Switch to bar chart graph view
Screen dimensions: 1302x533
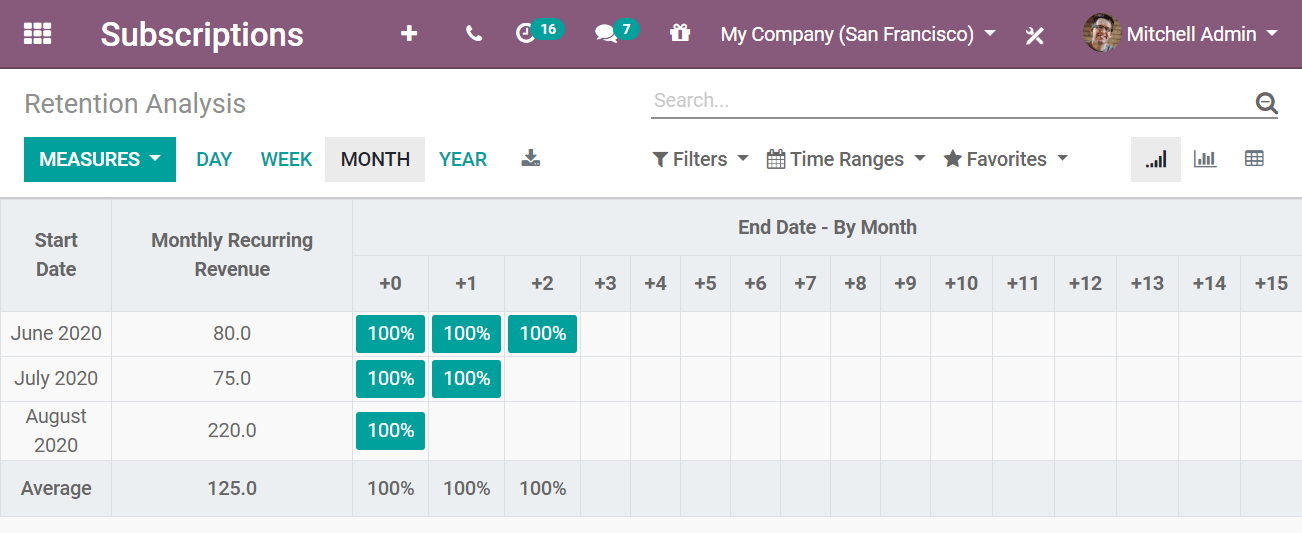tap(1205, 160)
